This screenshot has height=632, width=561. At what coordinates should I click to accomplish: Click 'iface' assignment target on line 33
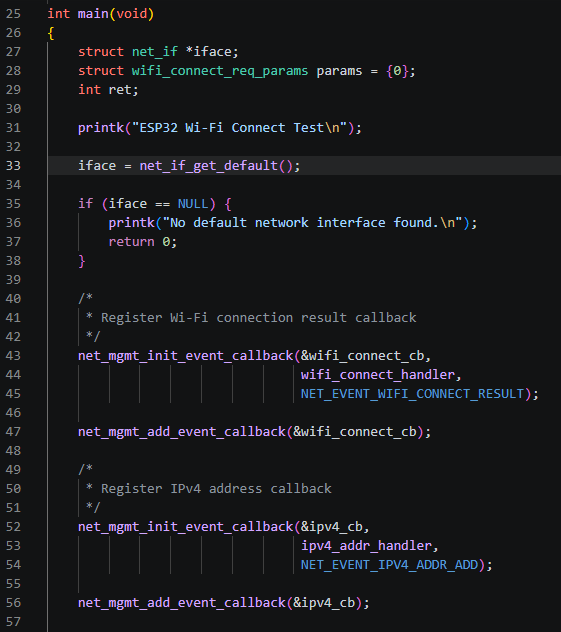tap(97, 166)
